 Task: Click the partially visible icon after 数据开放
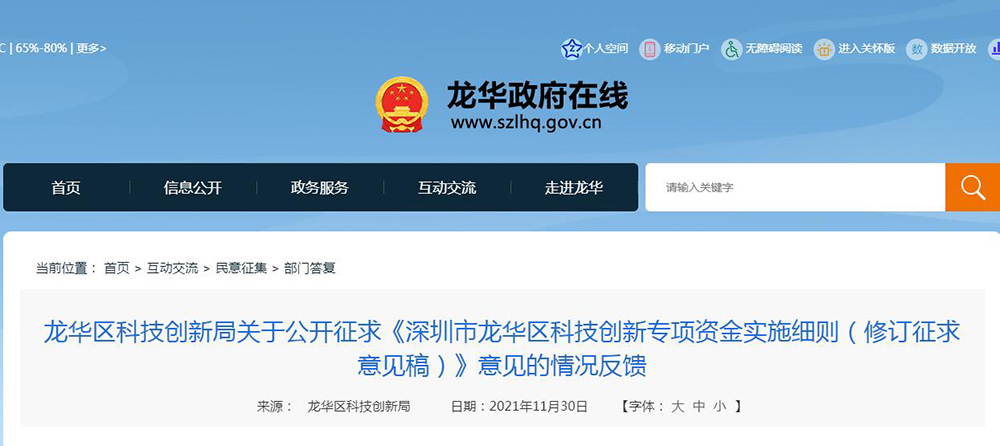[994, 48]
